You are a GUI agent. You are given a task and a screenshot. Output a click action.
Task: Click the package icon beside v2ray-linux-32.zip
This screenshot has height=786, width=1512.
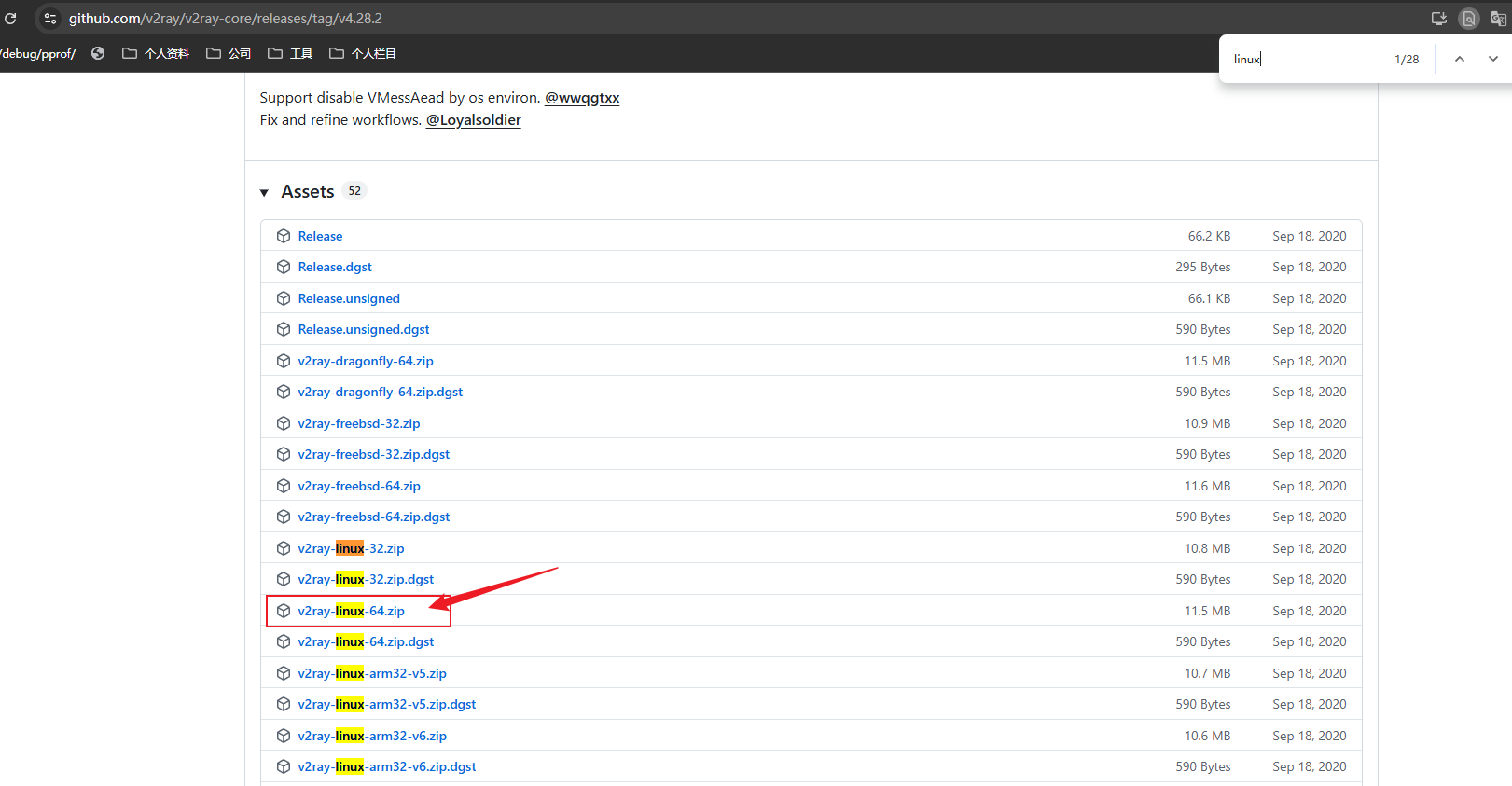coord(284,548)
